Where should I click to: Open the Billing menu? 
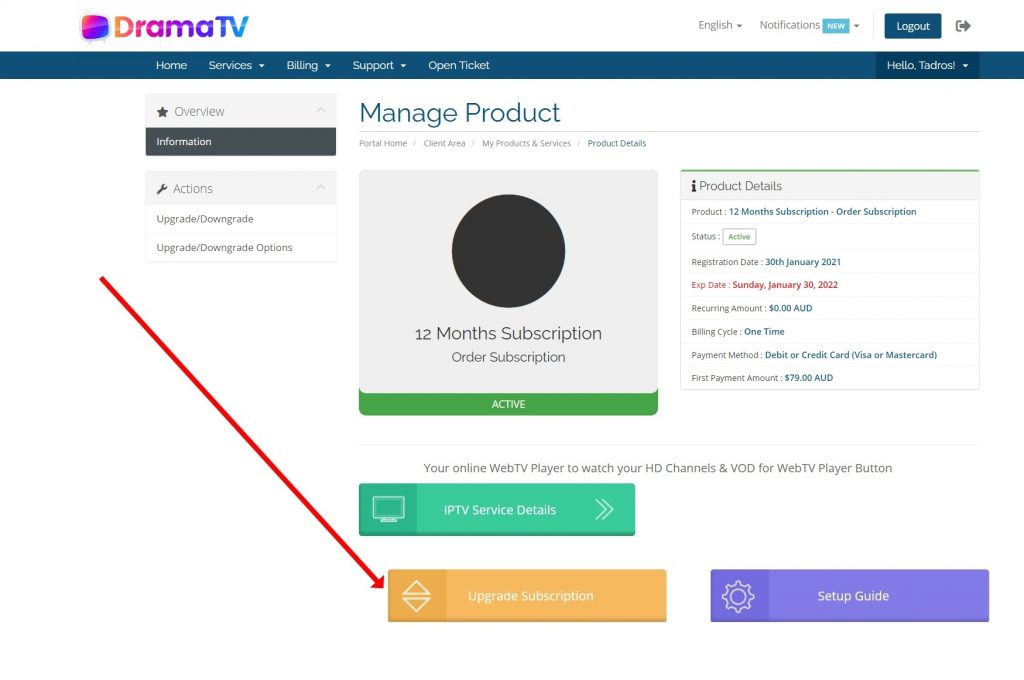tap(308, 66)
